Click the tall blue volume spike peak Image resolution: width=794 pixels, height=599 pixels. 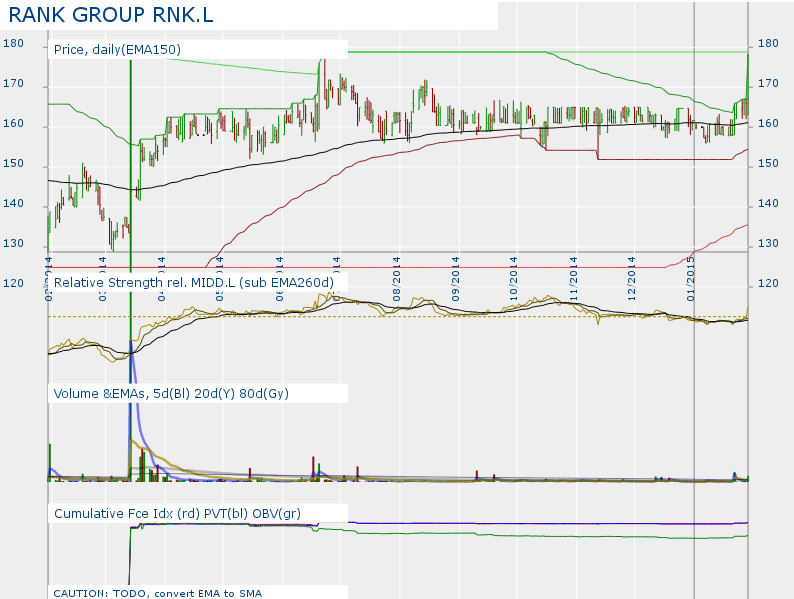(132, 343)
